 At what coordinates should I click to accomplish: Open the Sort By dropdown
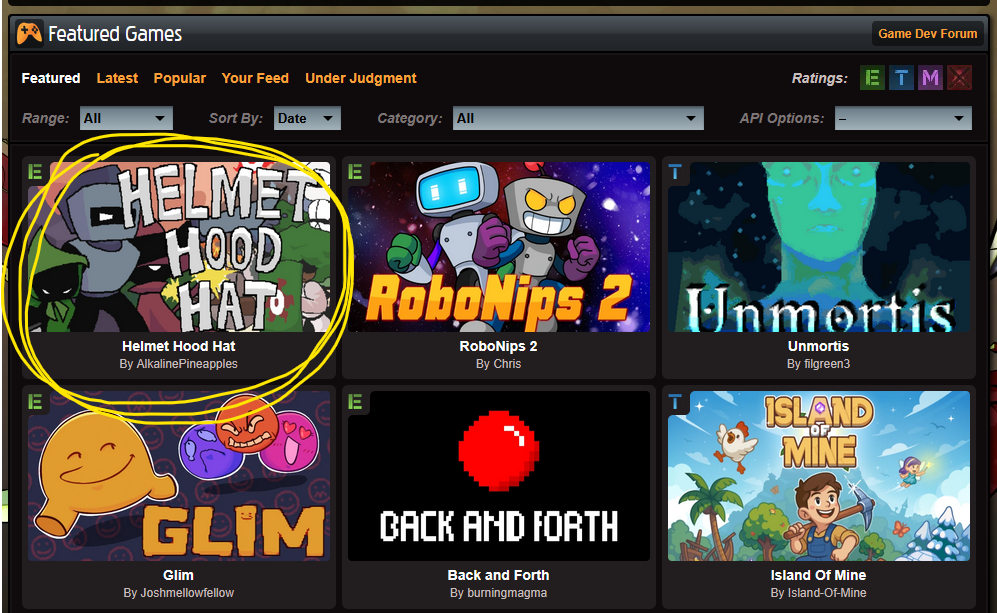pyautogui.click(x=307, y=118)
